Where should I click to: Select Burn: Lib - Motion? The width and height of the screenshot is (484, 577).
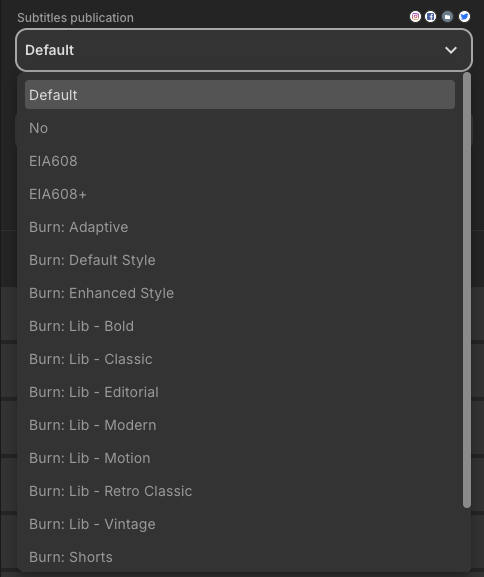(240, 458)
